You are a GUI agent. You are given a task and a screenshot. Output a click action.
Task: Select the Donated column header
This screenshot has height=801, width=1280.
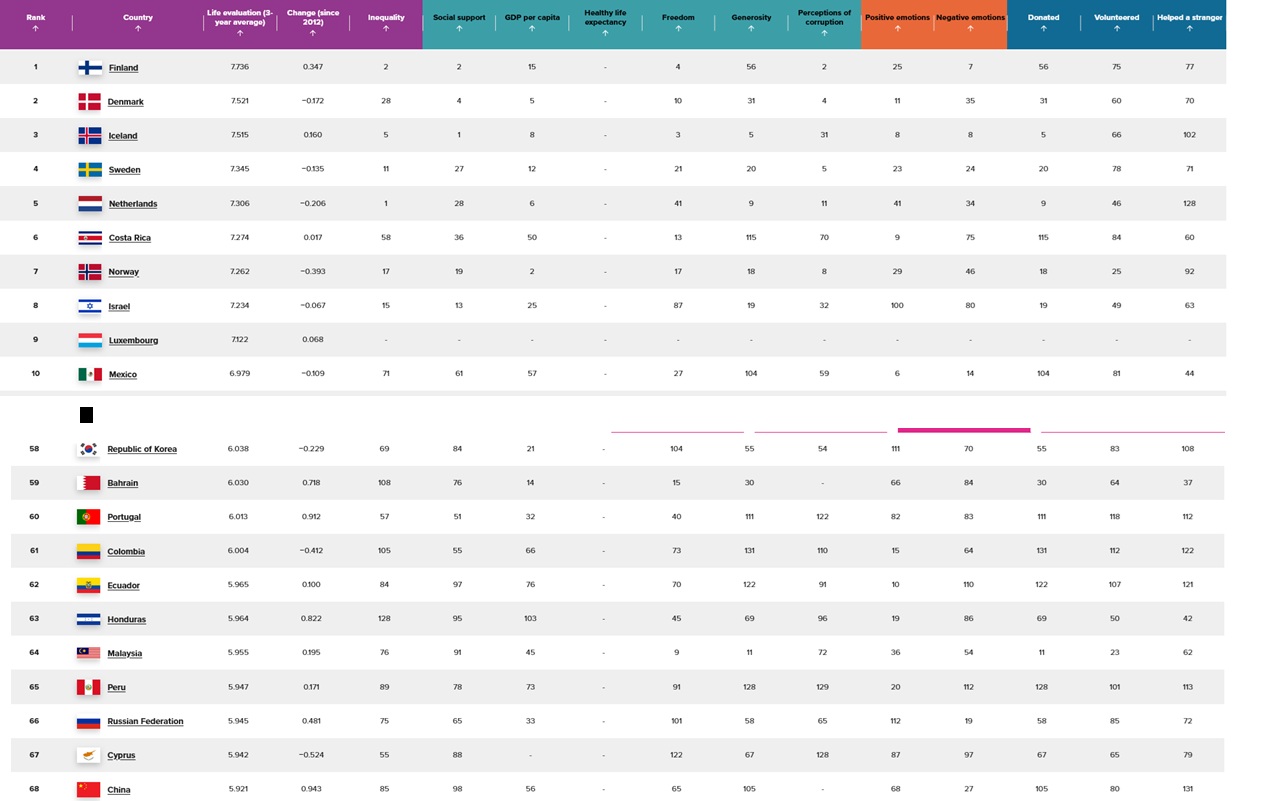pos(1043,18)
